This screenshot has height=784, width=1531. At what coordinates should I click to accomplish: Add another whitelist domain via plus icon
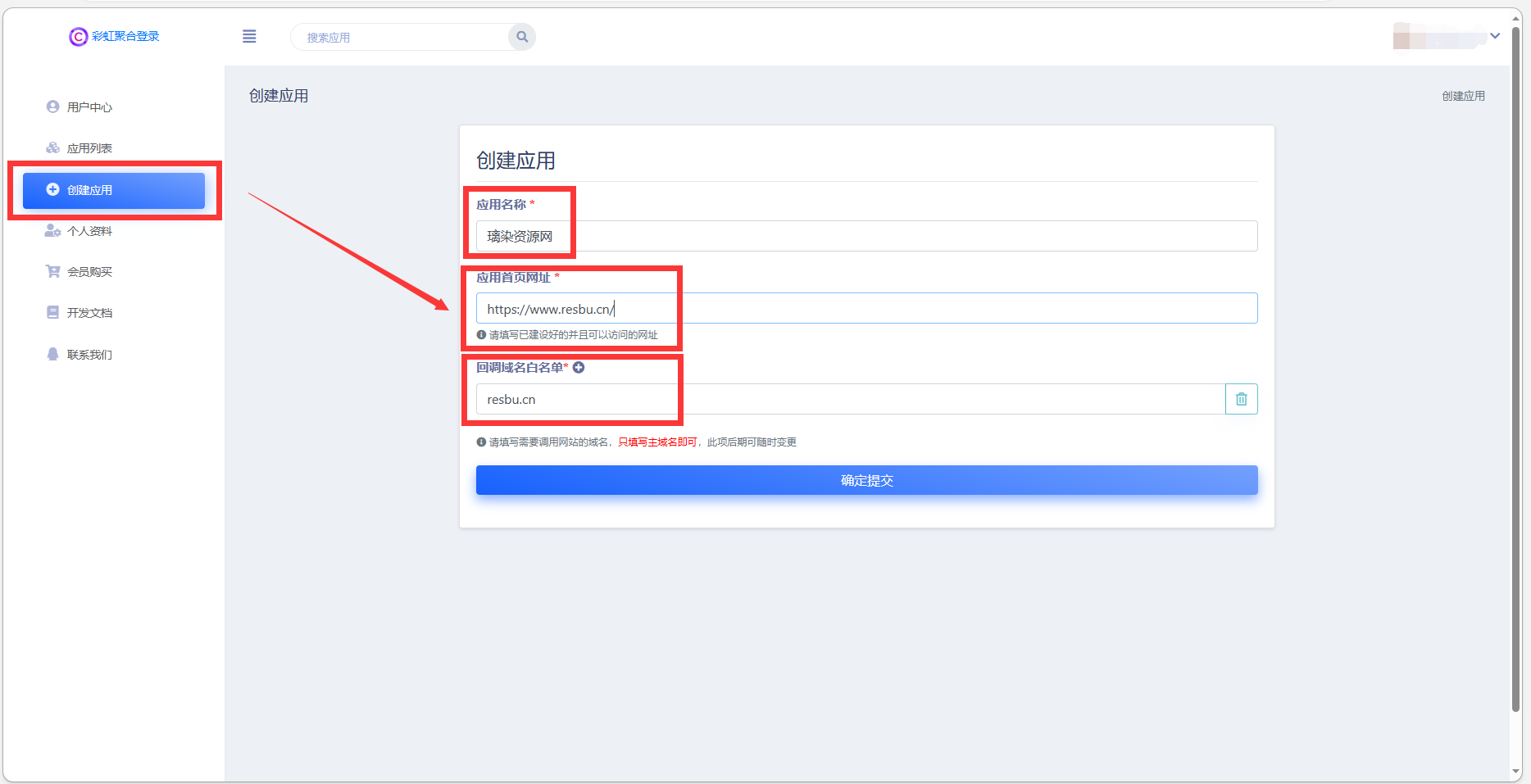579,367
